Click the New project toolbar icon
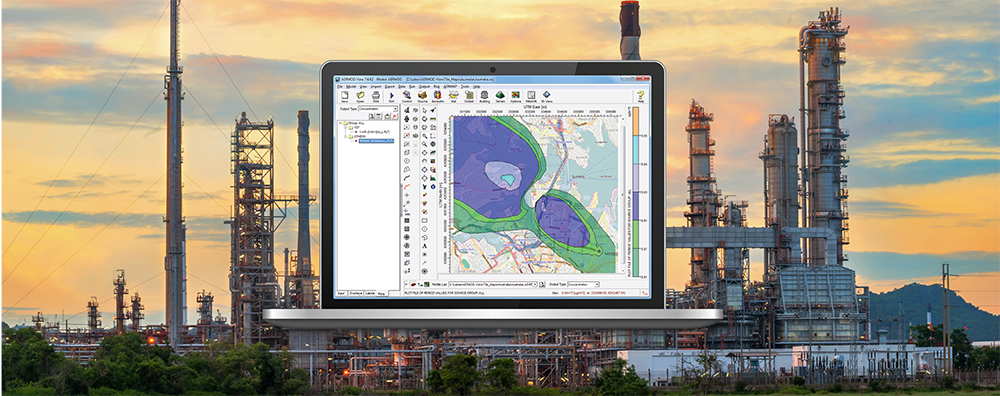This screenshot has width=1000, height=396. click(344, 95)
